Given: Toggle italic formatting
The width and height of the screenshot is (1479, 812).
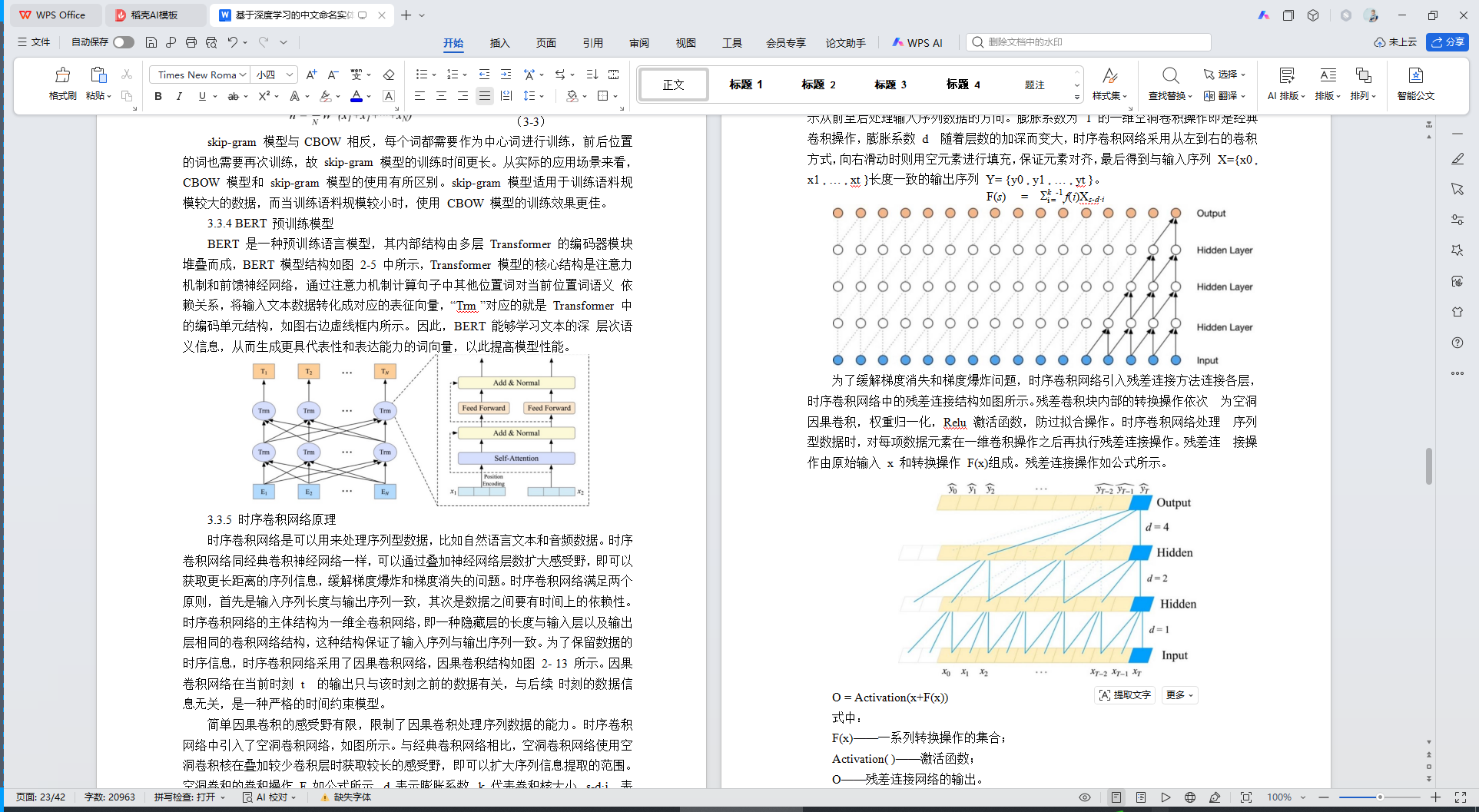Looking at the screenshot, I should click(179, 96).
